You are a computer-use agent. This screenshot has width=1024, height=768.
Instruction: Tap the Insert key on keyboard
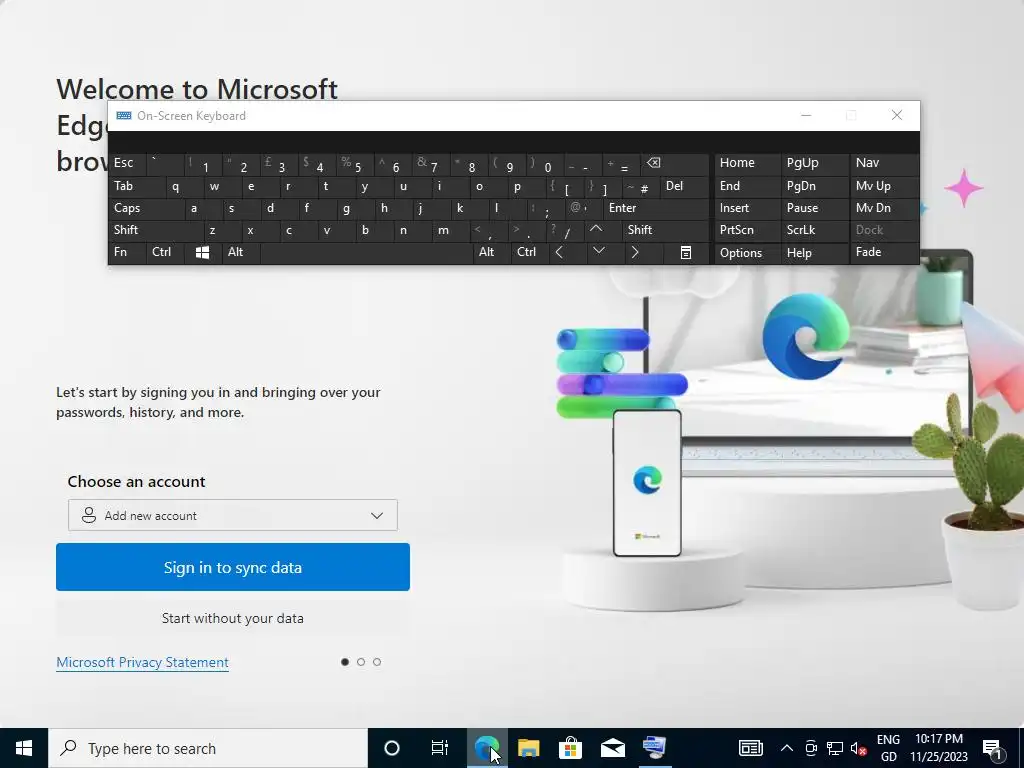[747, 208]
